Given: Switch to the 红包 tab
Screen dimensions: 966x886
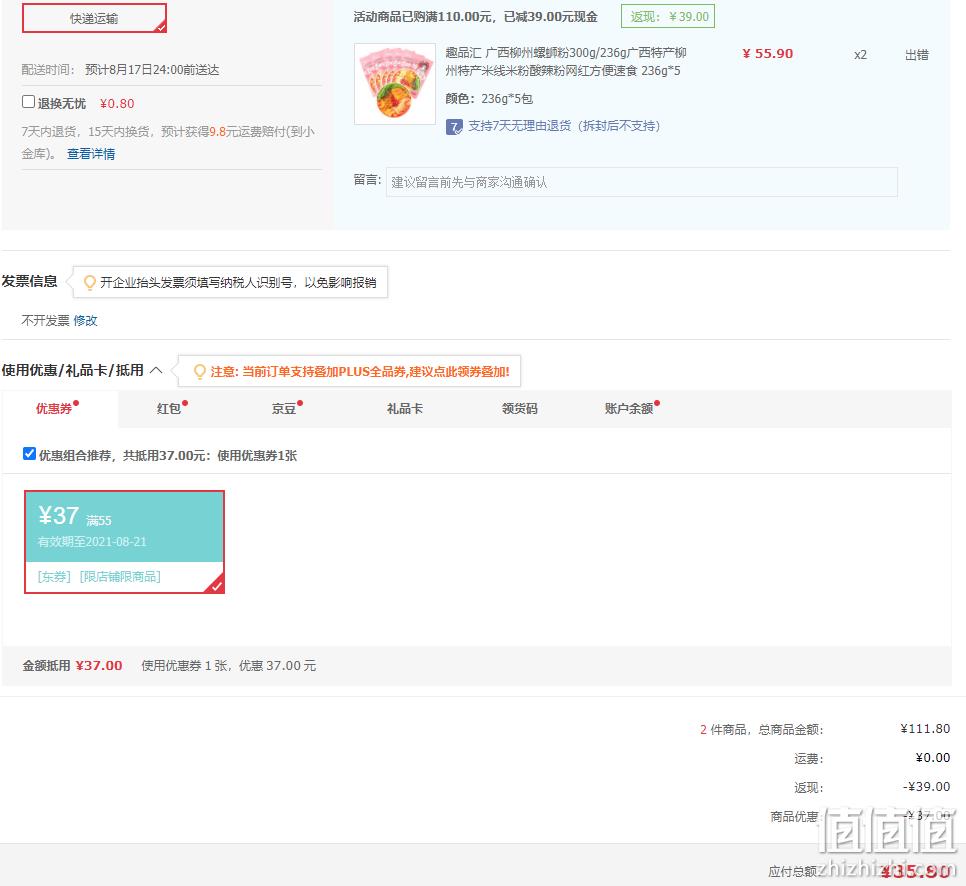Looking at the screenshot, I should [171, 408].
